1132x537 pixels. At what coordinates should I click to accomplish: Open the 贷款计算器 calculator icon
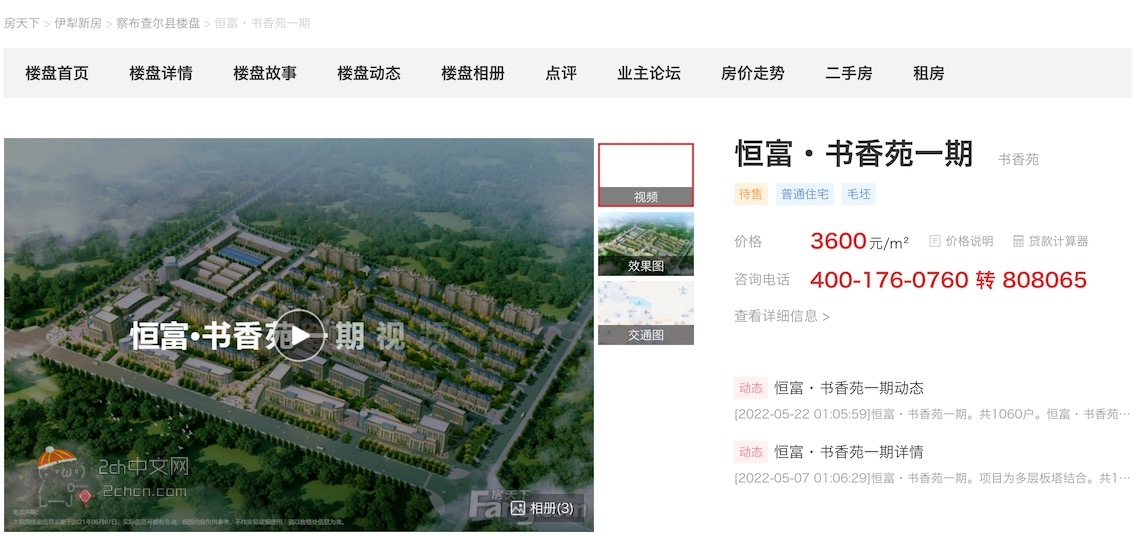1018,241
